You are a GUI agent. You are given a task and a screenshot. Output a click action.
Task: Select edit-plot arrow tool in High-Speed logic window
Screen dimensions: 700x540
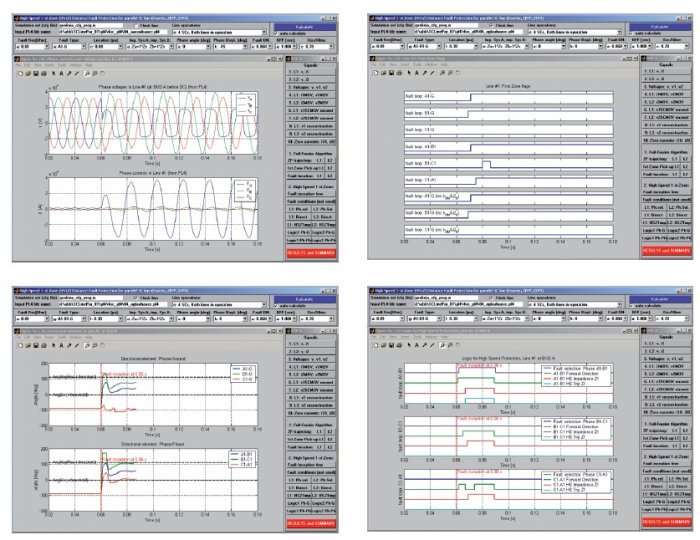tap(409, 345)
